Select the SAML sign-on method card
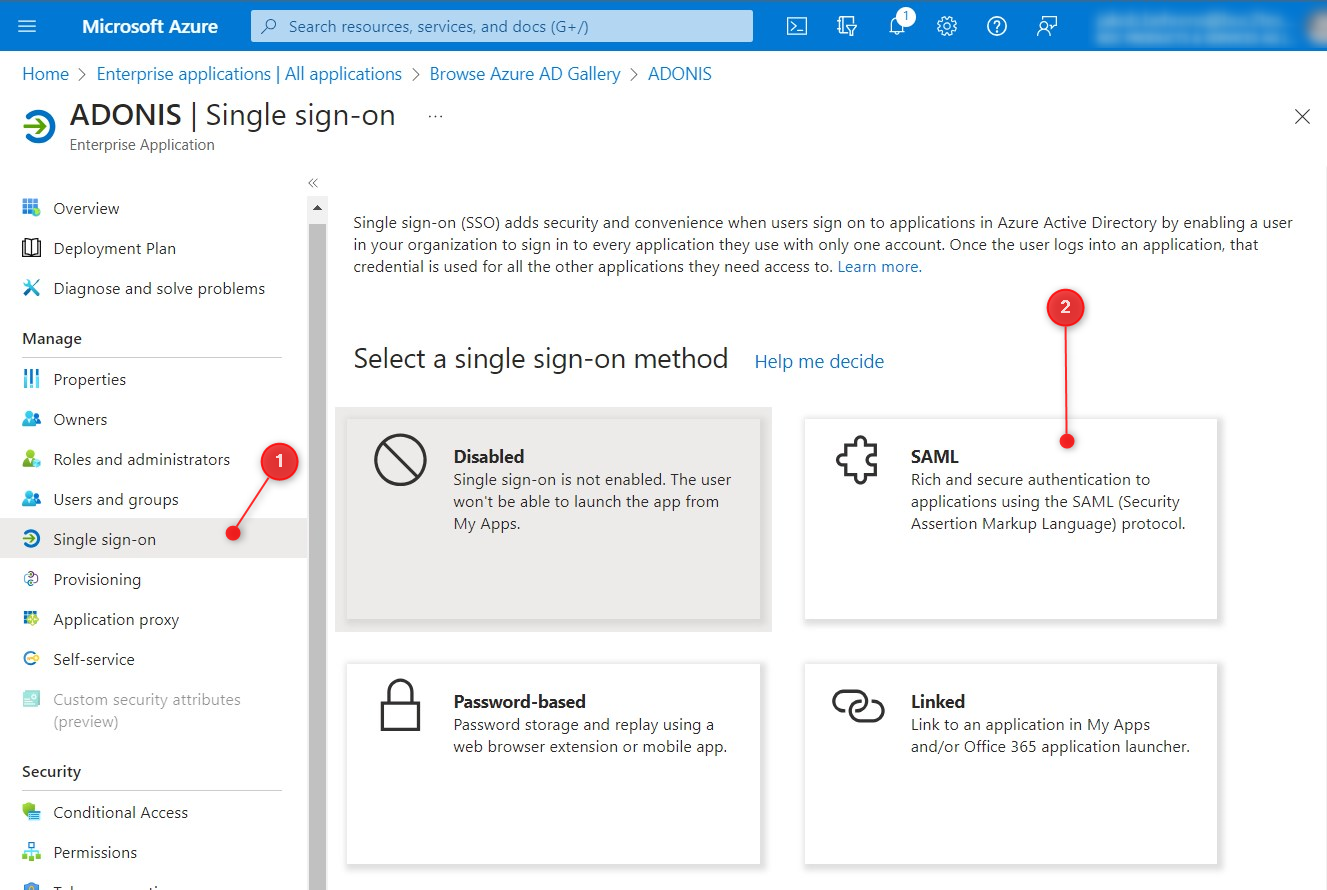 pos(1010,518)
